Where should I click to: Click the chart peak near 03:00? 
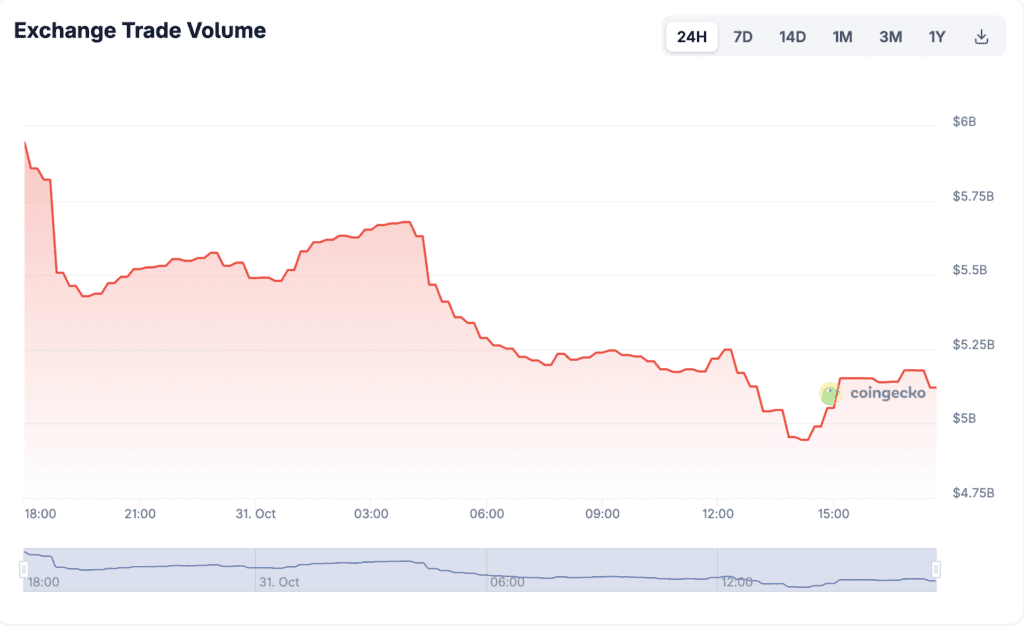click(x=405, y=223)
